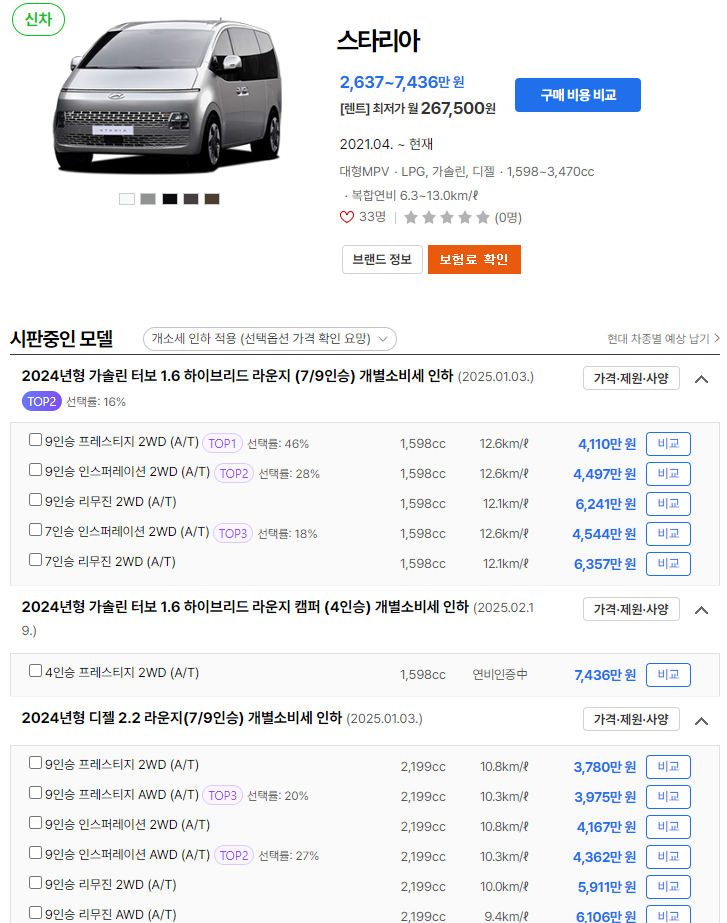The width and height of the screenshot is (727, 923).
Task: Click 비교 for 5,911만원 diesel trim
Action: 668,887
